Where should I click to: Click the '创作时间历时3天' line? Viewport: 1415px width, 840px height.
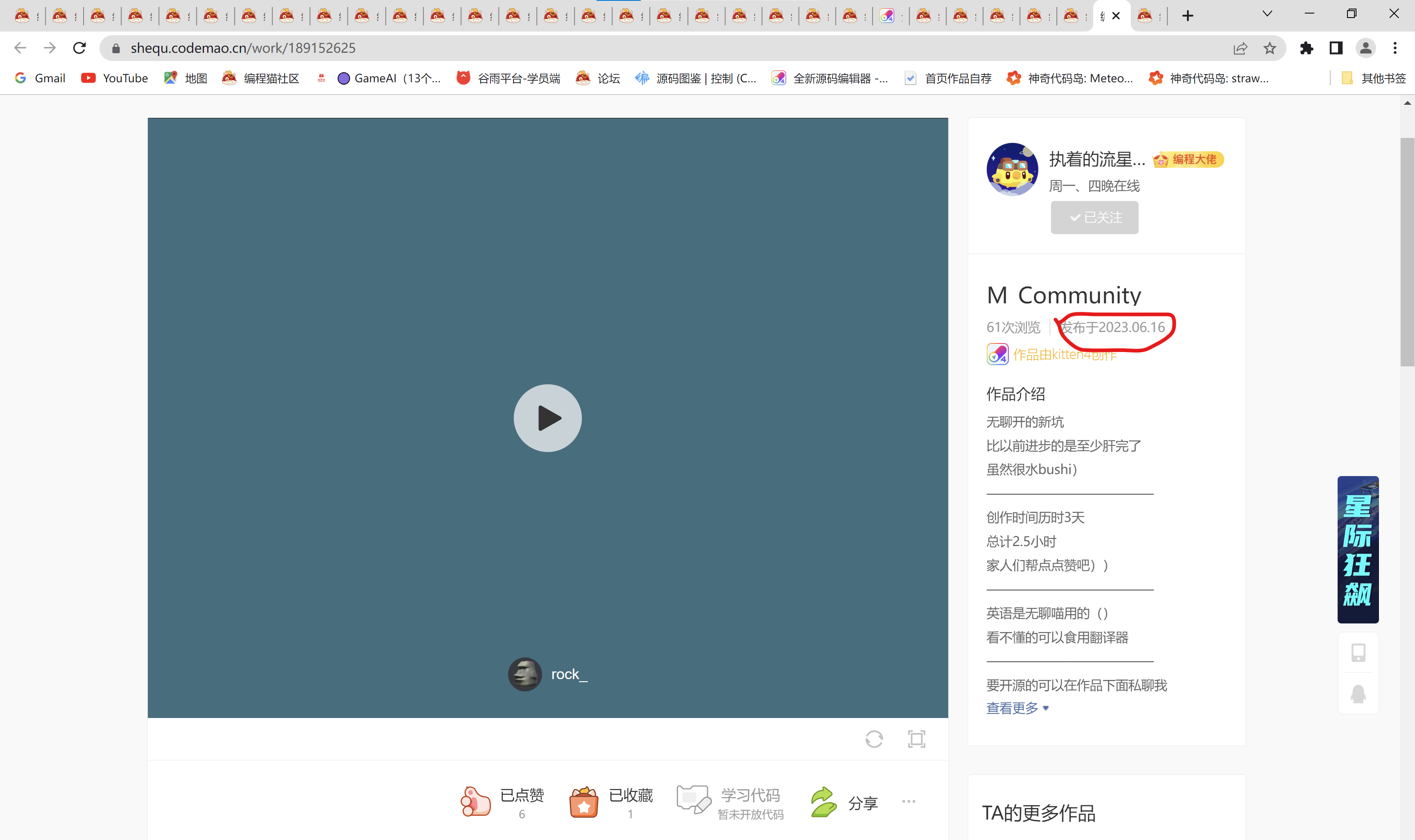pyautogui.click(x=1035, y=517)
